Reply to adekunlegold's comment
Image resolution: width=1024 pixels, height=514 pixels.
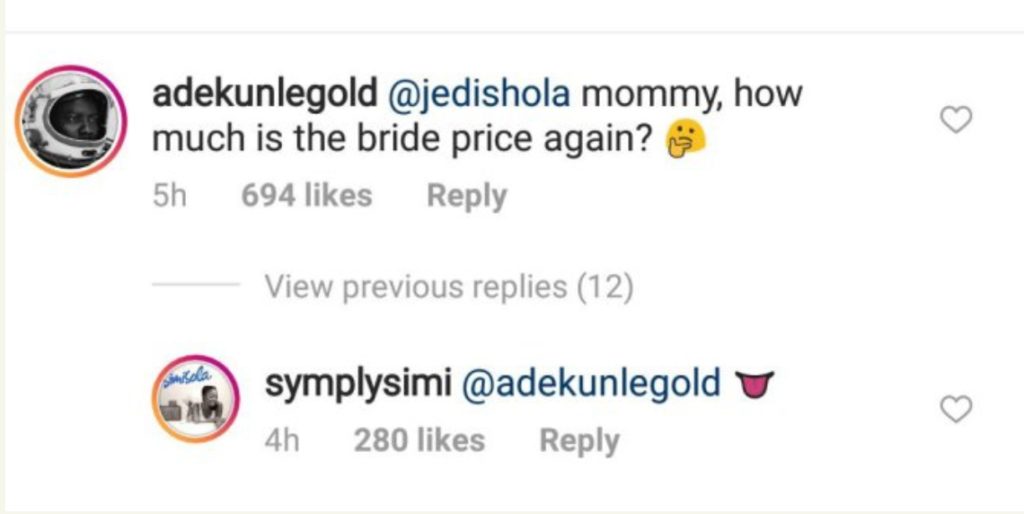[x=466, y=195]
